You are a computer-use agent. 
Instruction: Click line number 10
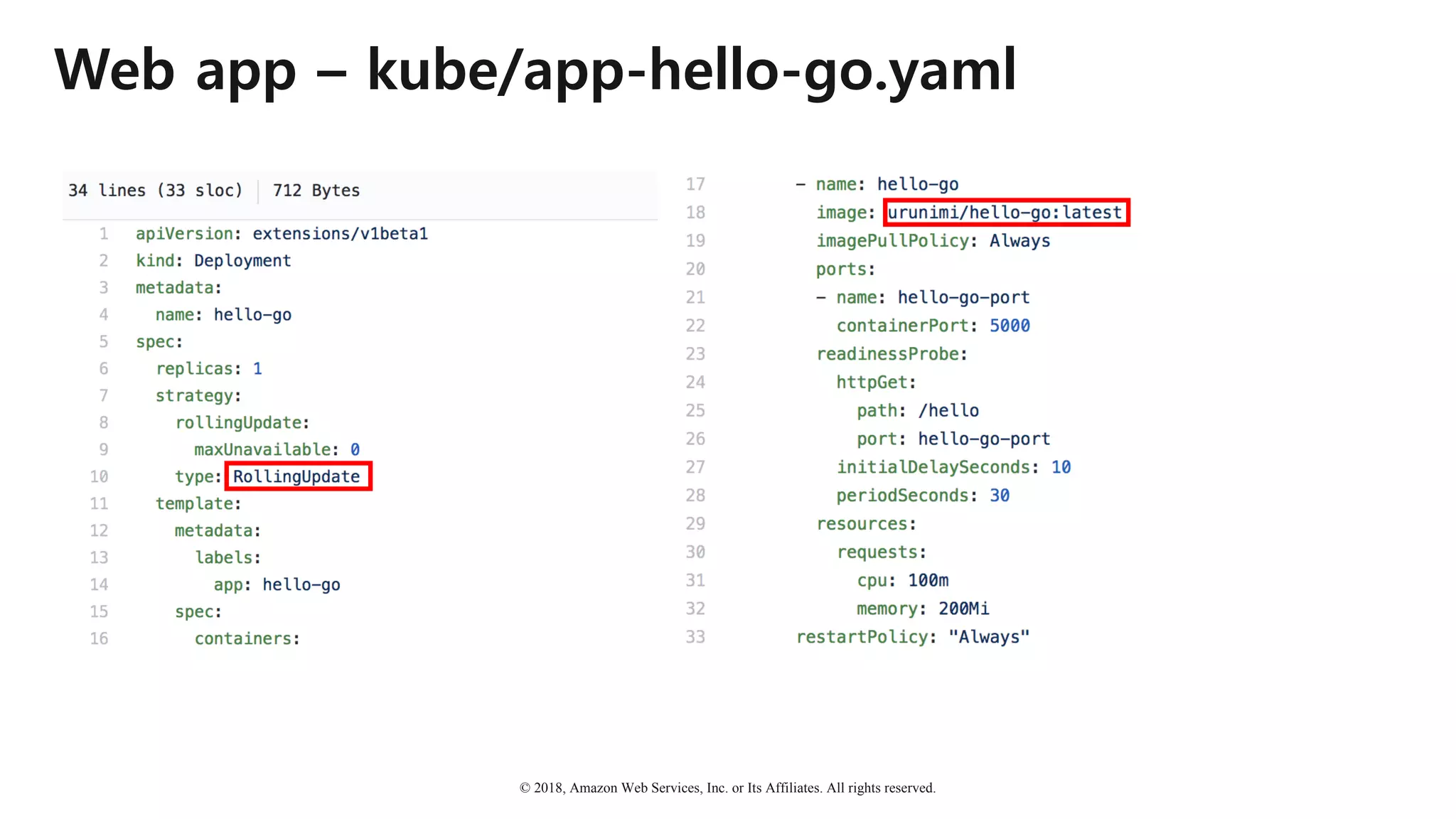(99, 477)
